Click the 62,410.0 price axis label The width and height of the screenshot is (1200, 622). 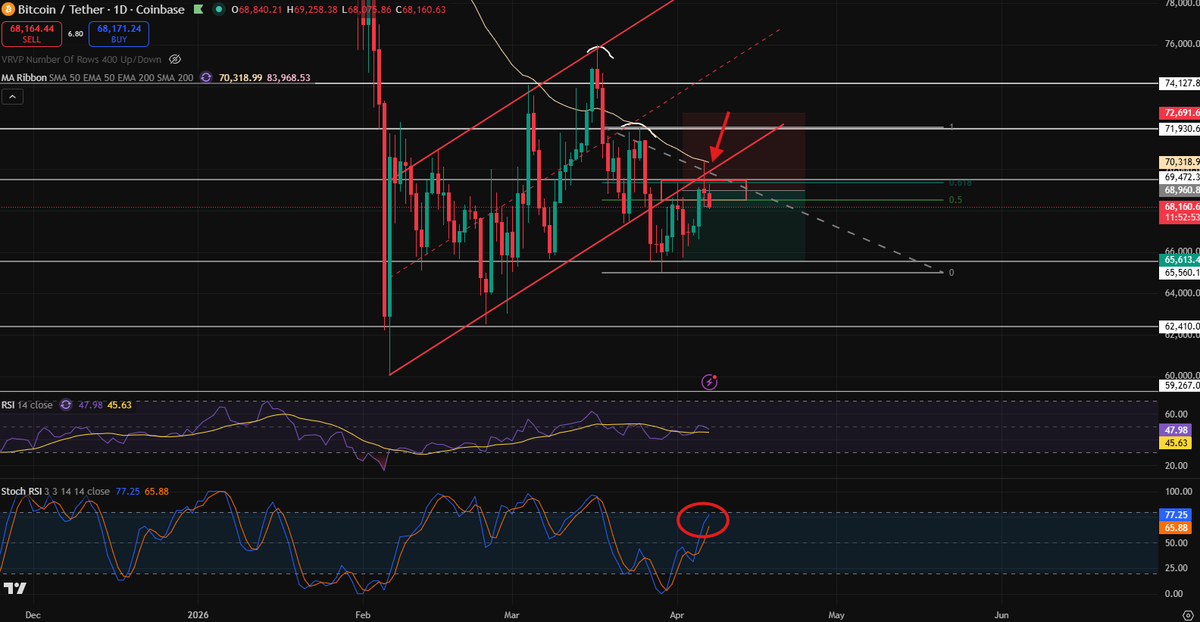(x=1179, y=326)
